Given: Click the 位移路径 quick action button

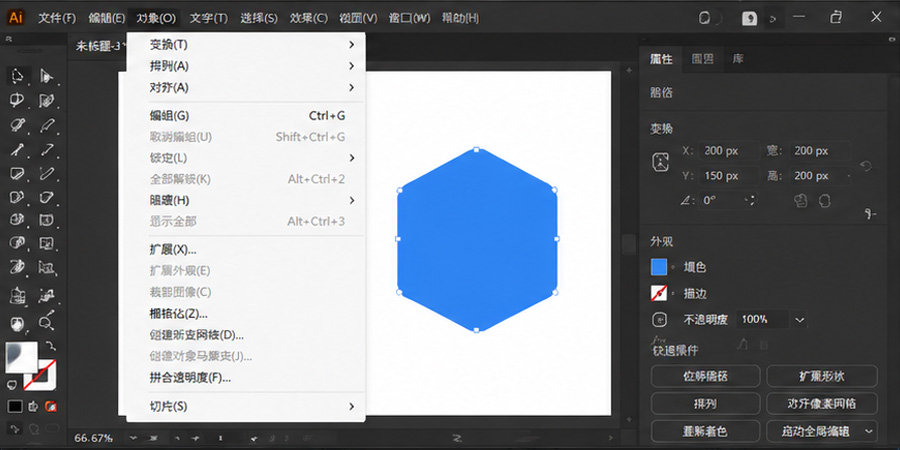Looking at the screenshot, I should 705,377.
